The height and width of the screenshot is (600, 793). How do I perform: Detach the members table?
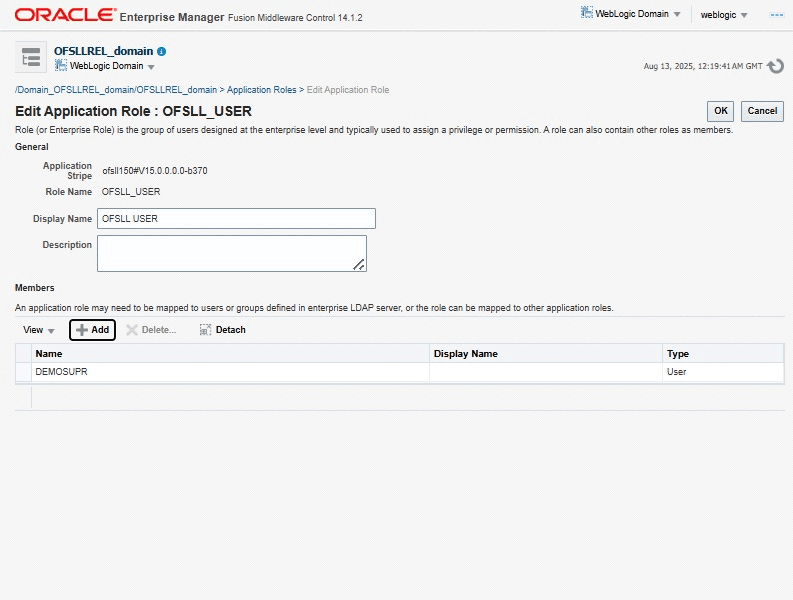[223, 330]
